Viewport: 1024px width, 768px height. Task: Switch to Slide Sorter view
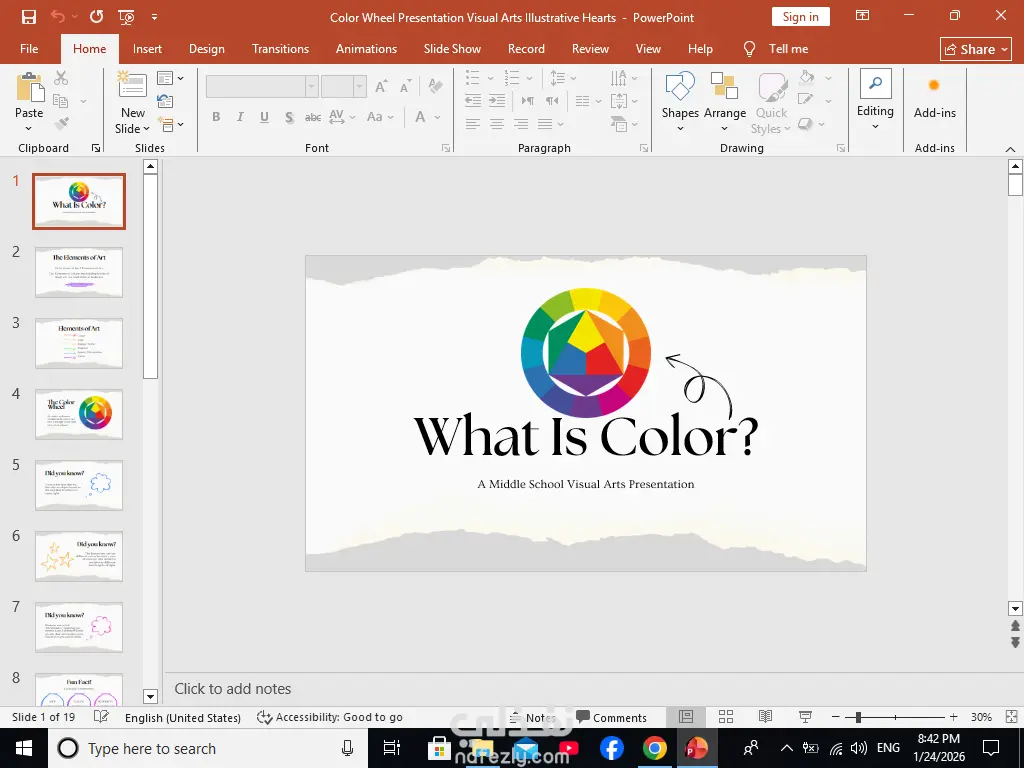[726, 717]
